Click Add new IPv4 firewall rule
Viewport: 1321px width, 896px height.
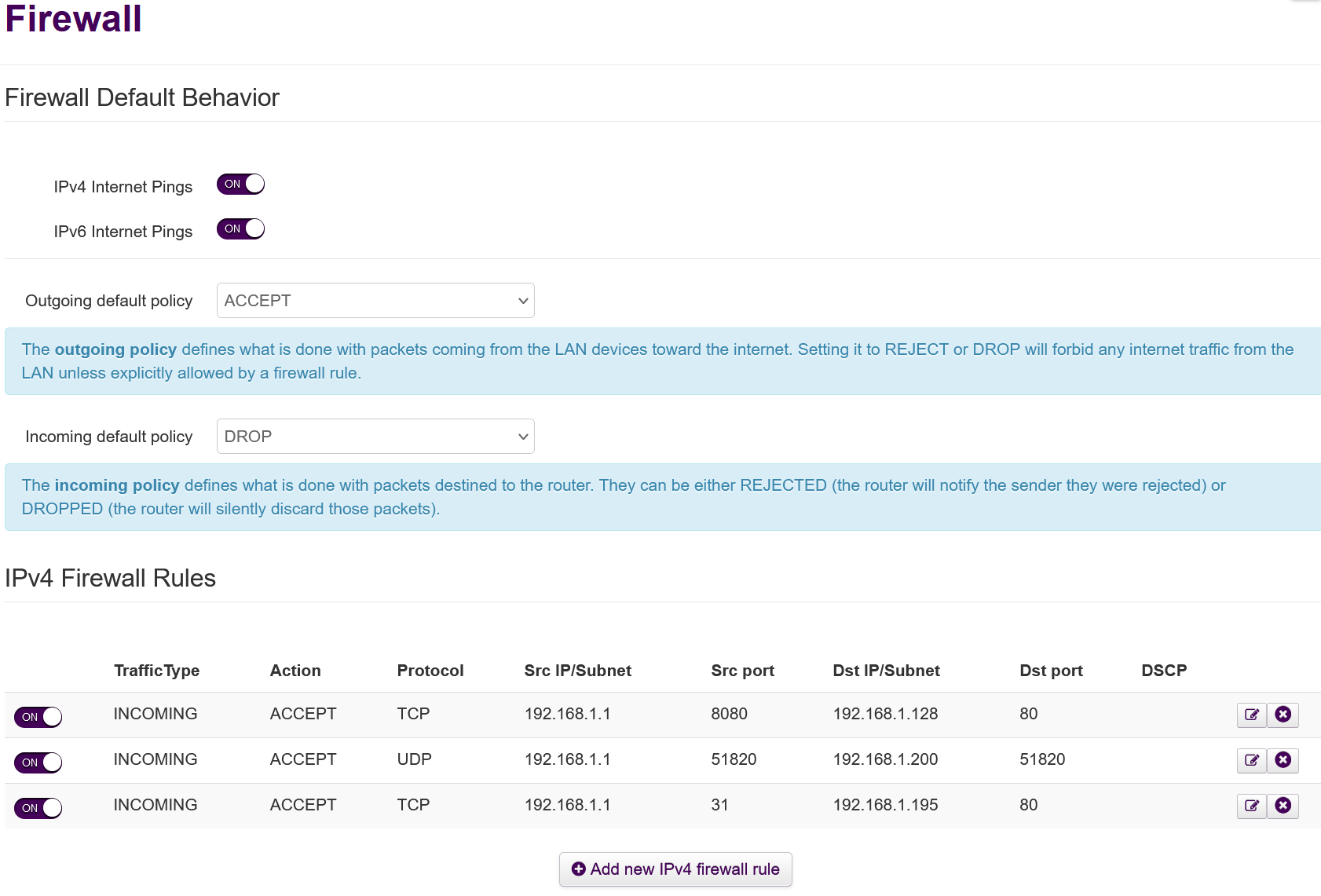coord(675,869)
